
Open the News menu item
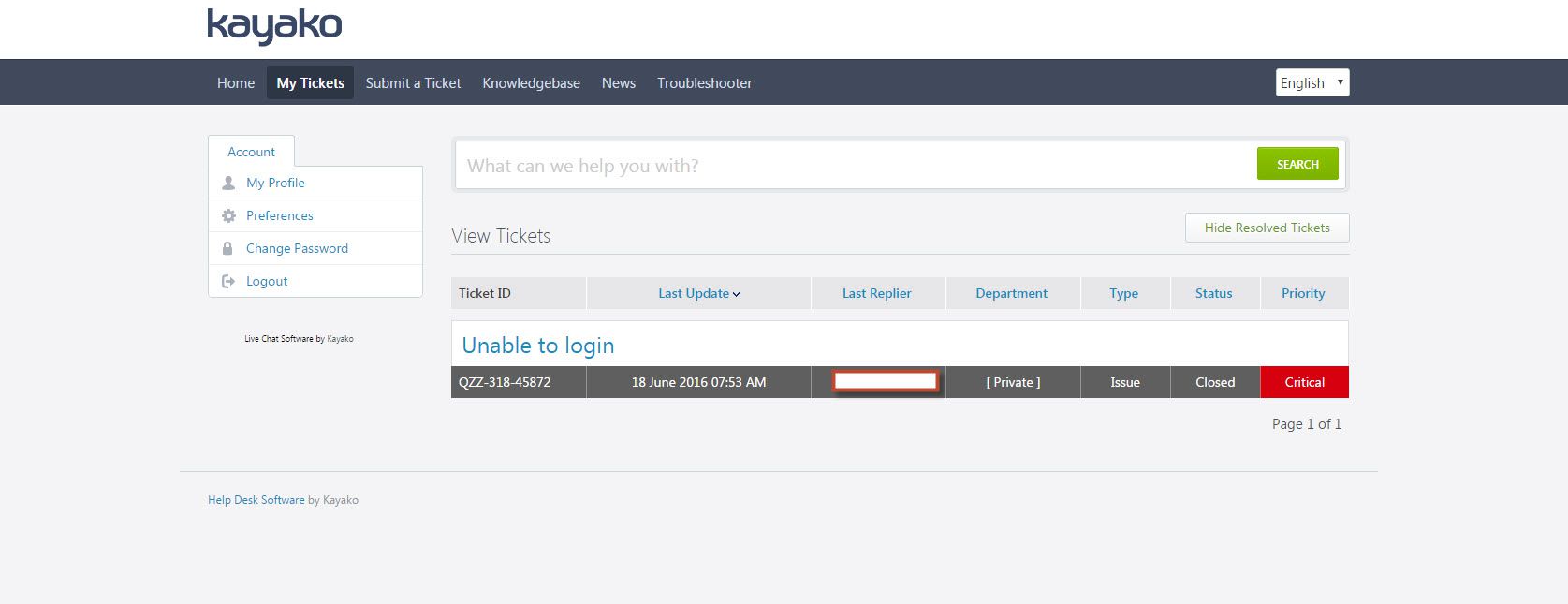(x=619, y=82)
